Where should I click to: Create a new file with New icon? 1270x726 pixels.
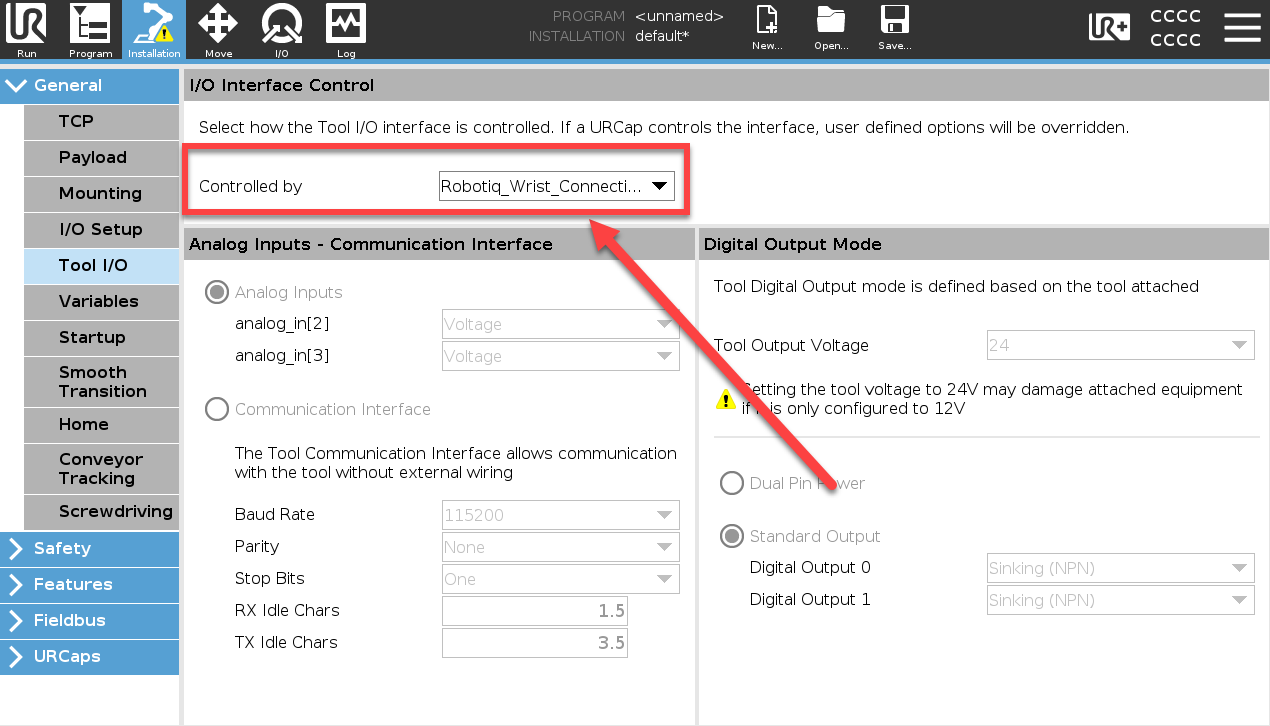pos(767,29)
